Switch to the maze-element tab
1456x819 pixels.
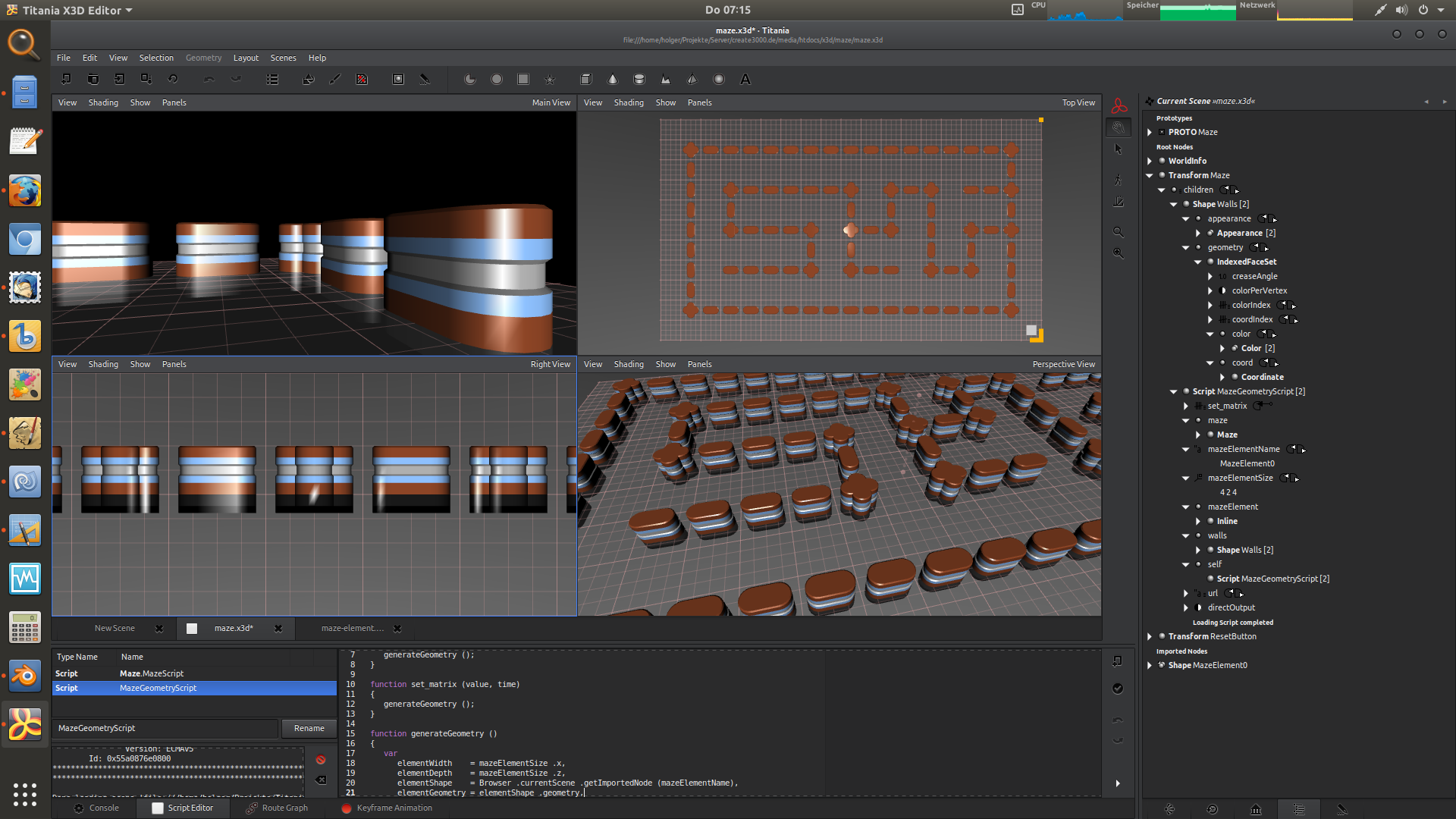click(x=352, y=628)
